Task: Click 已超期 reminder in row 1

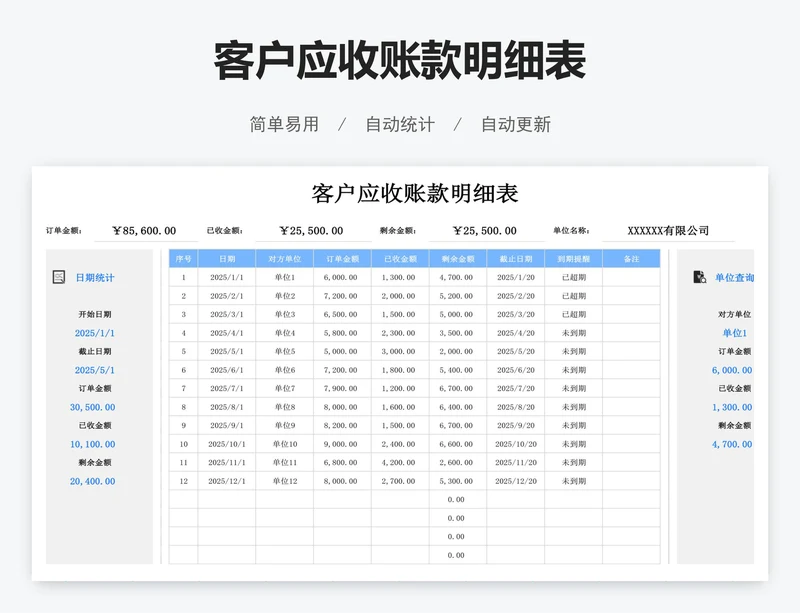Action: (x=573, y=278)
